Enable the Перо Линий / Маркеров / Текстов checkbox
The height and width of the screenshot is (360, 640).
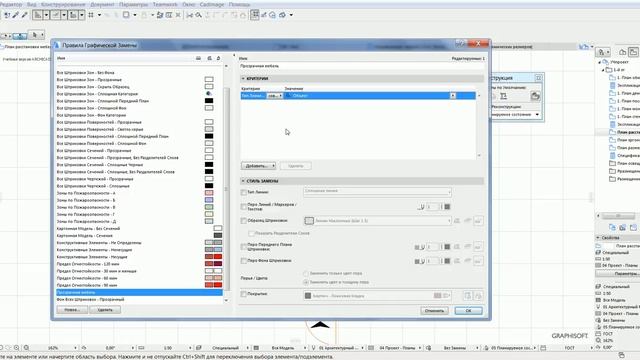243,207
